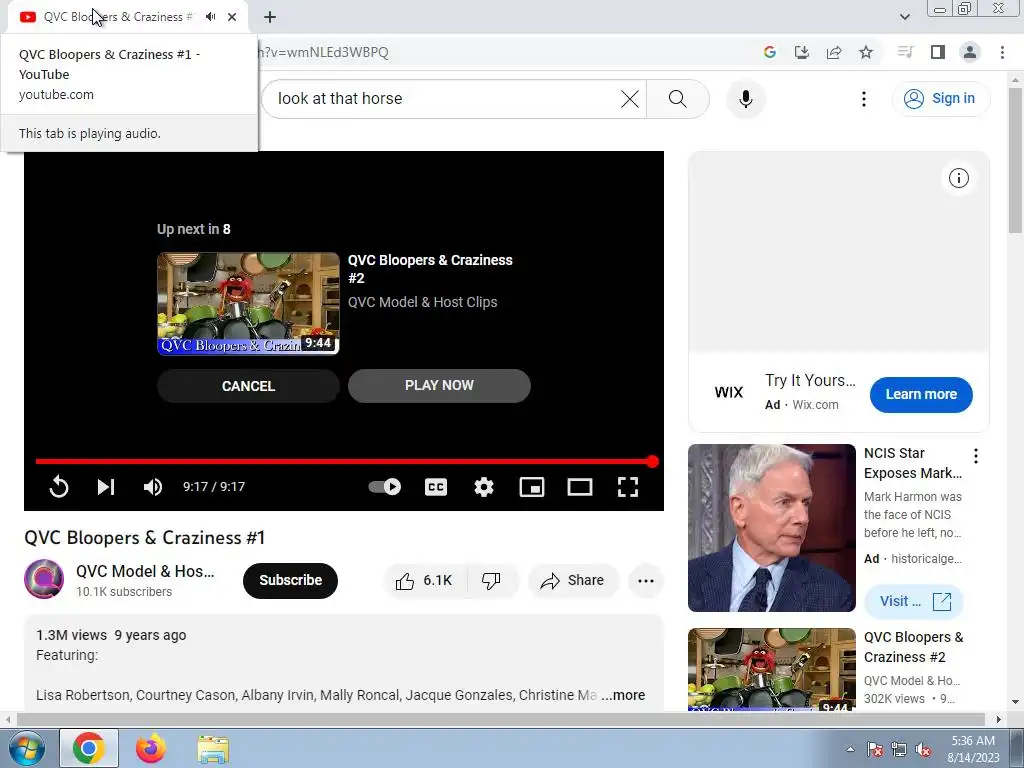Image resolution: width=1024 pixels, height=768 pixels.
Task: Open YouTube settings three-dot menu
Action: 863,99
